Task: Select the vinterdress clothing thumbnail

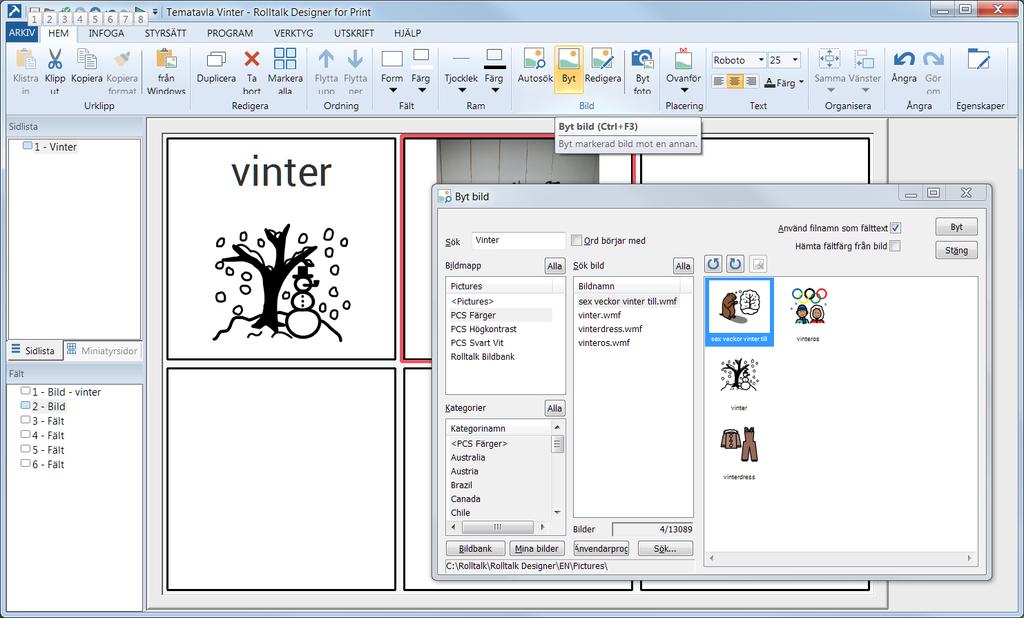Action: tap(739, 451)
